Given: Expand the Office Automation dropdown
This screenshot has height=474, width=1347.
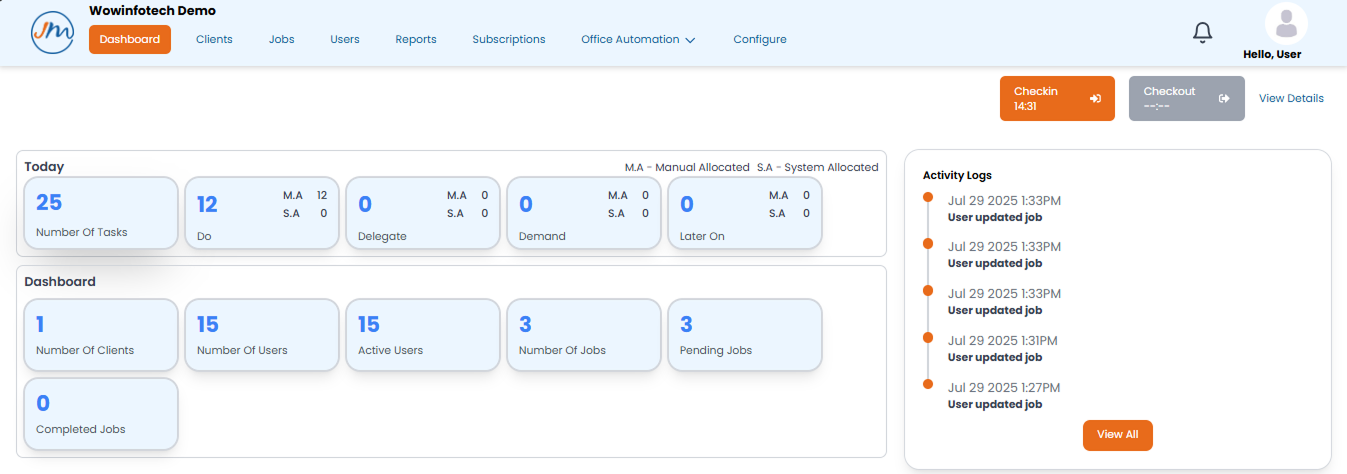Looking at the screenshot, I should (638, 40).
